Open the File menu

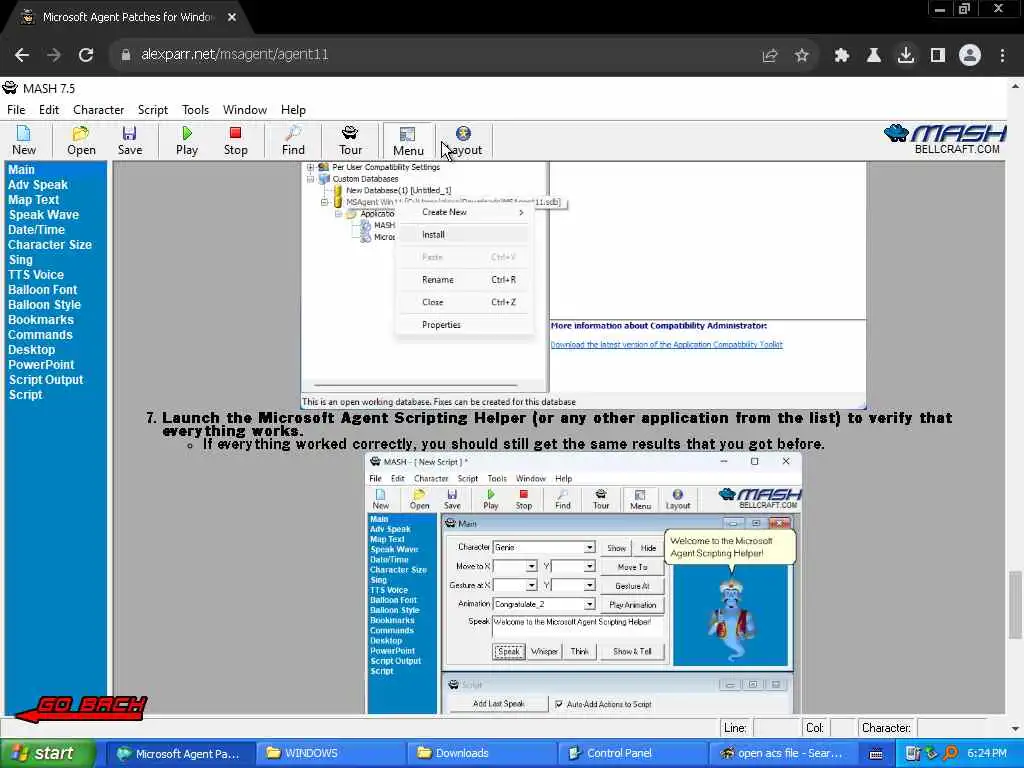point(16,110)
